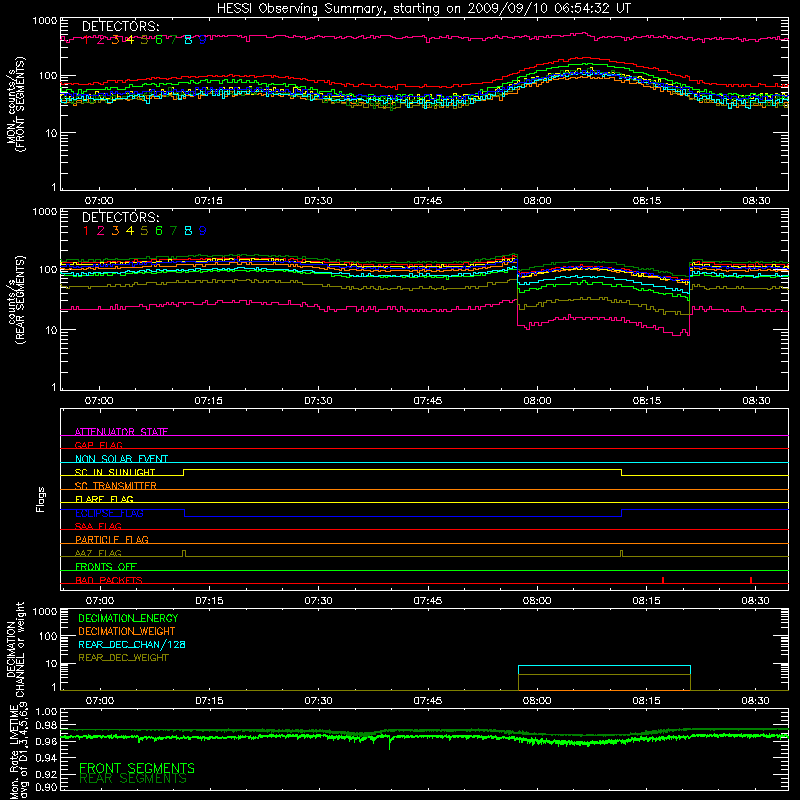Click the 1000 tick on front segments axis
This screenshot has width=800, height=800.
pyautogui.click(x=44, y=21)
